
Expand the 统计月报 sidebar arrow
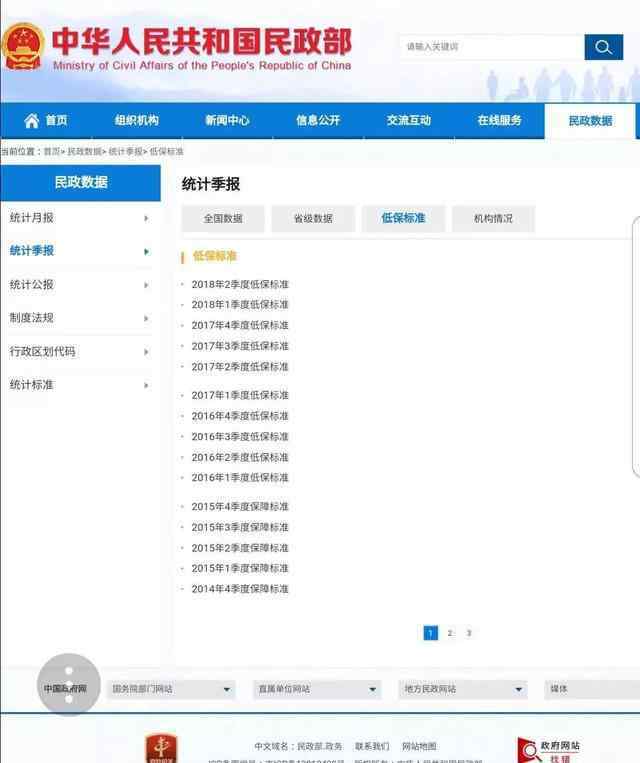click(146, 218)
